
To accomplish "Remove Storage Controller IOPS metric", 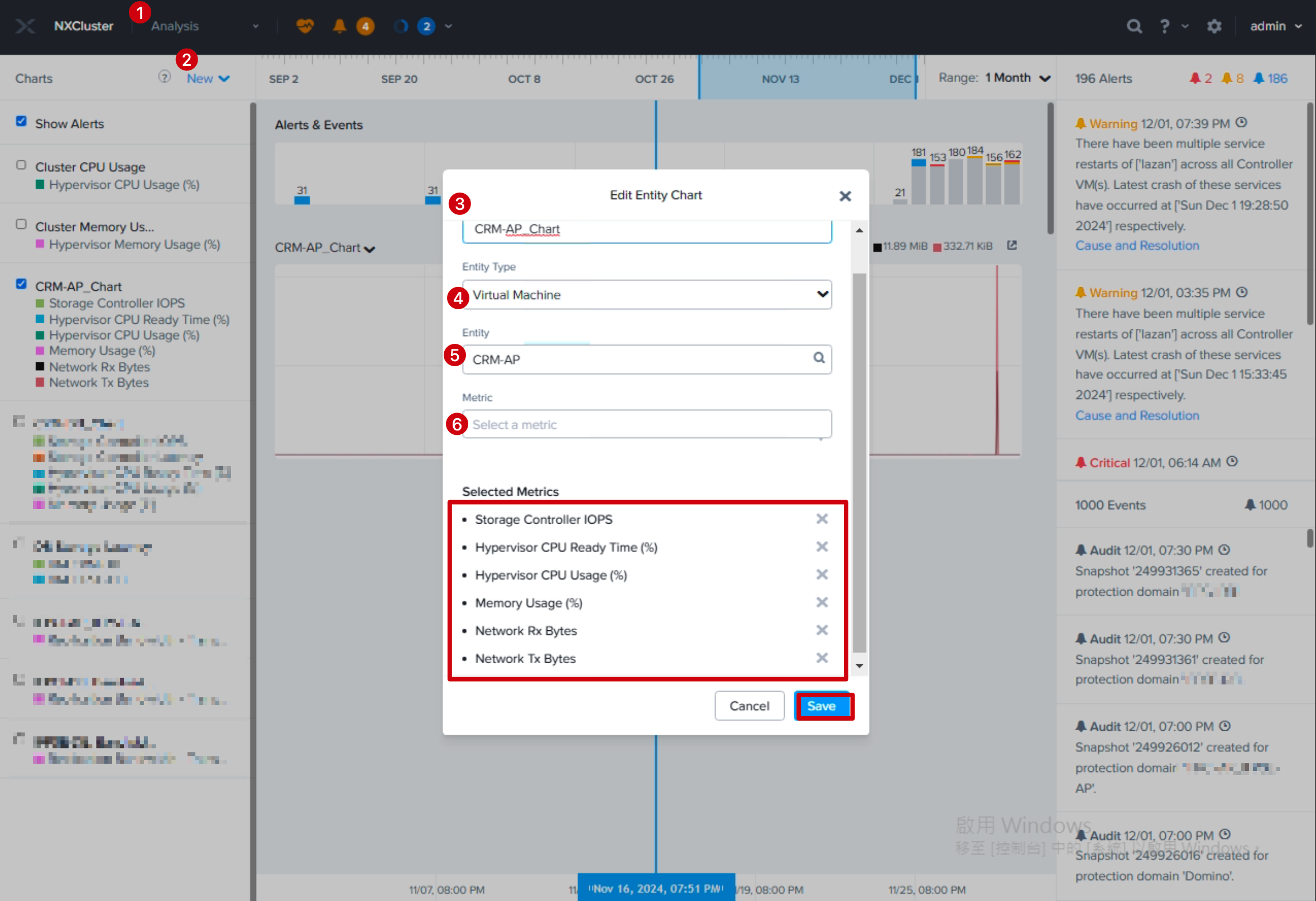I will (822, 519).
